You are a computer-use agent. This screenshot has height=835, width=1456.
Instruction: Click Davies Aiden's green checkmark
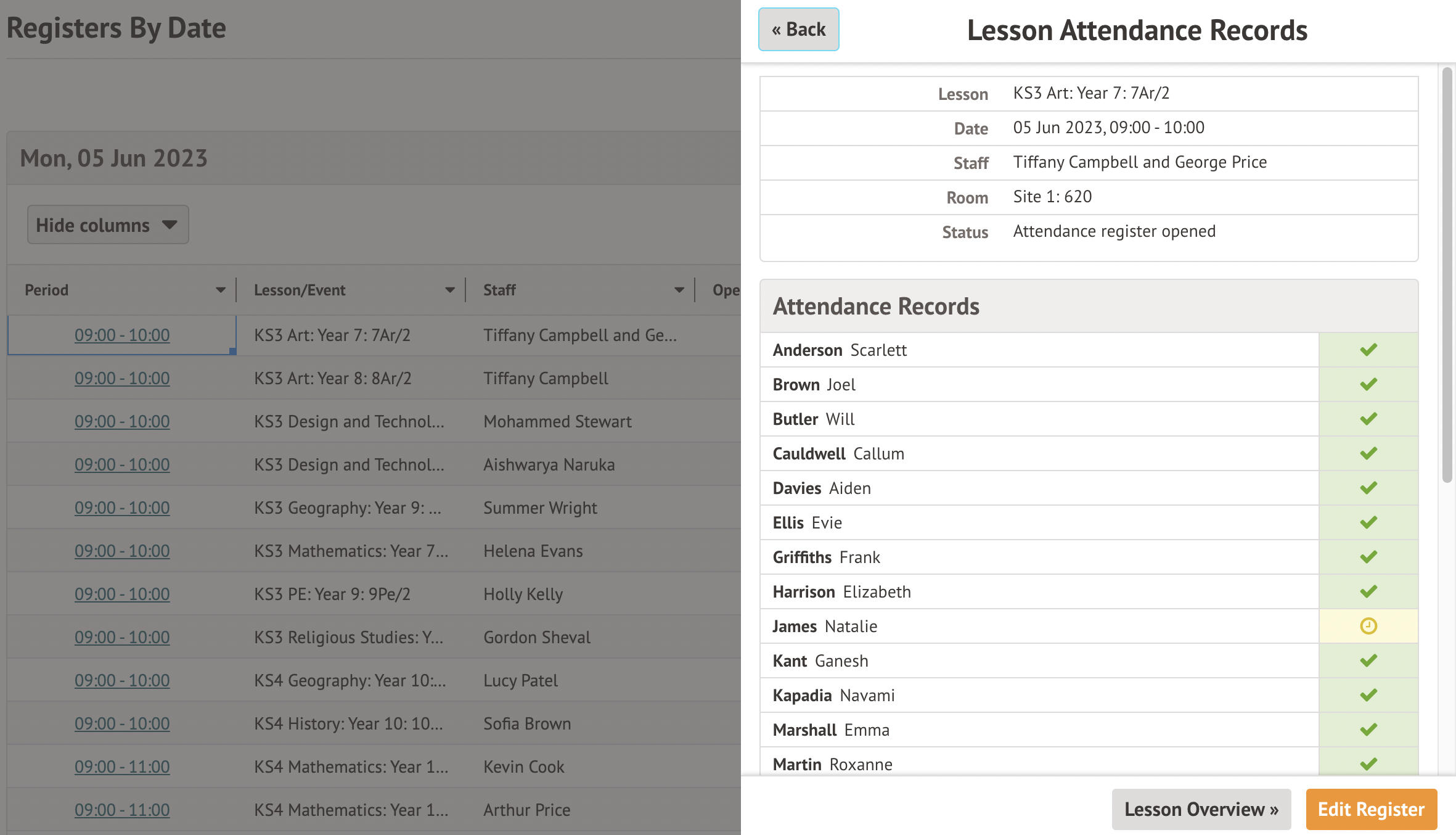click(x=1368, y=488)
